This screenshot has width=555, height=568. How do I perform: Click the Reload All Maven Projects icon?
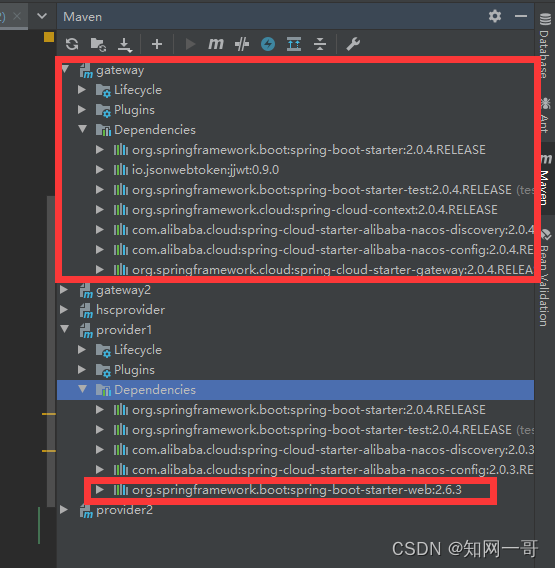coord(72,44)
